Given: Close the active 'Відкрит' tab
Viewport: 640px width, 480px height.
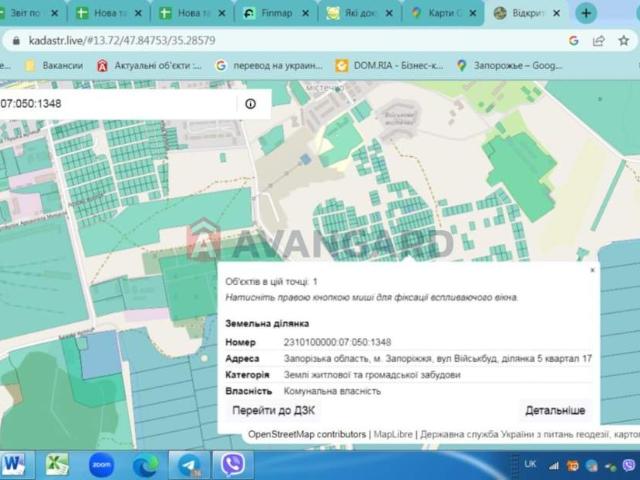Looking at the screenshot, I should pos(556,13).
